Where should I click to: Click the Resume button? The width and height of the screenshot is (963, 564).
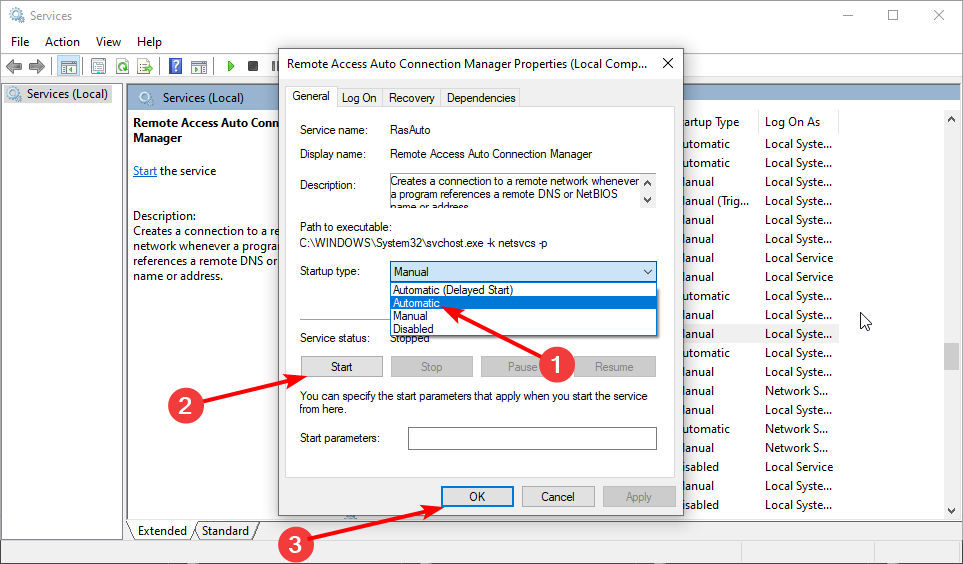point(614,367)
